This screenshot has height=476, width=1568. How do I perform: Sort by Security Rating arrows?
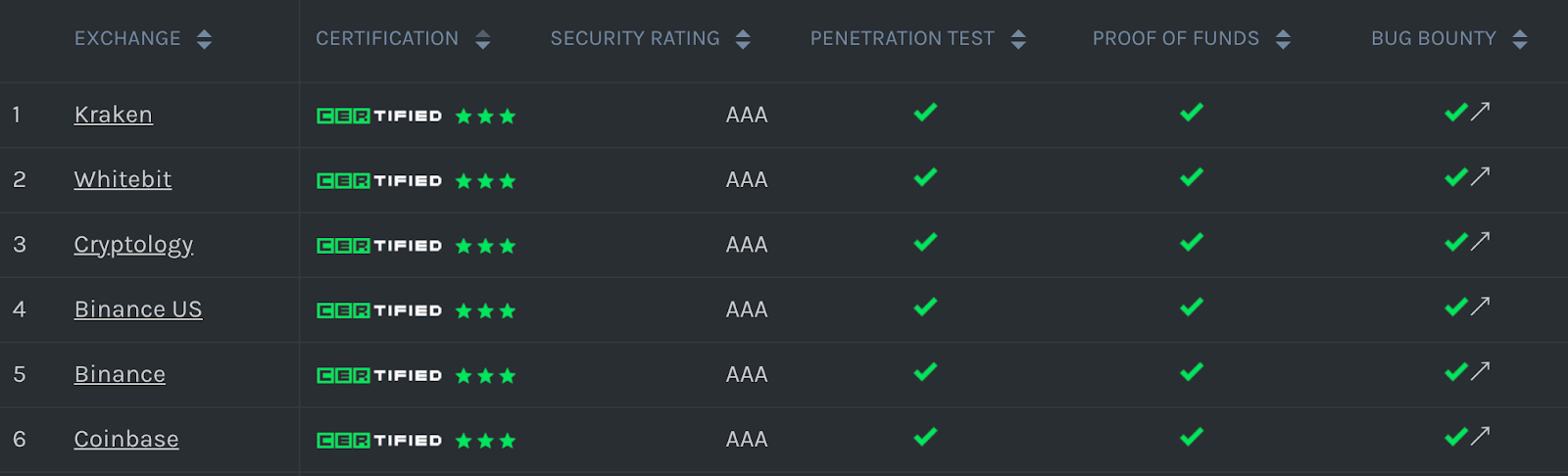point(743,39)
